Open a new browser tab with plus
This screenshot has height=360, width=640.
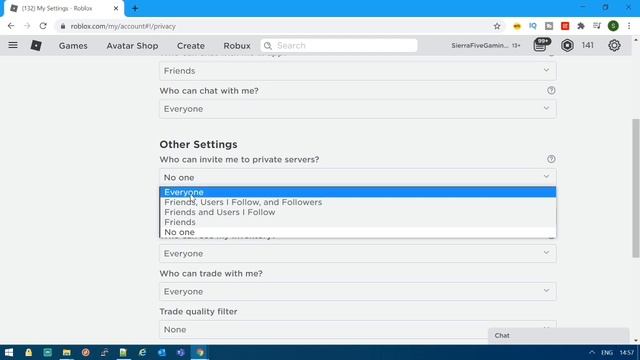click(x=135, y=8)
